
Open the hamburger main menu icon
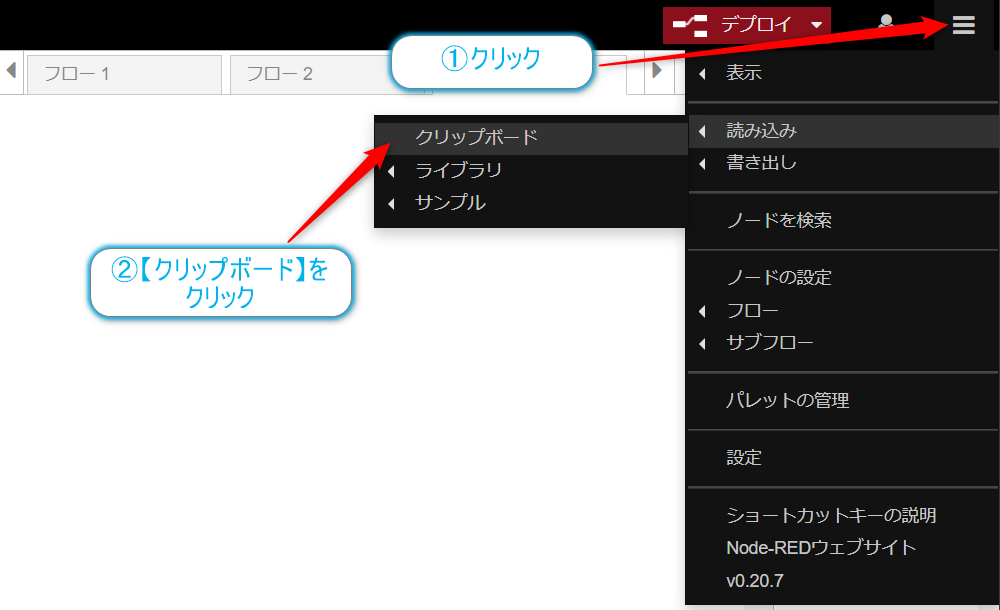pos(964,25)
